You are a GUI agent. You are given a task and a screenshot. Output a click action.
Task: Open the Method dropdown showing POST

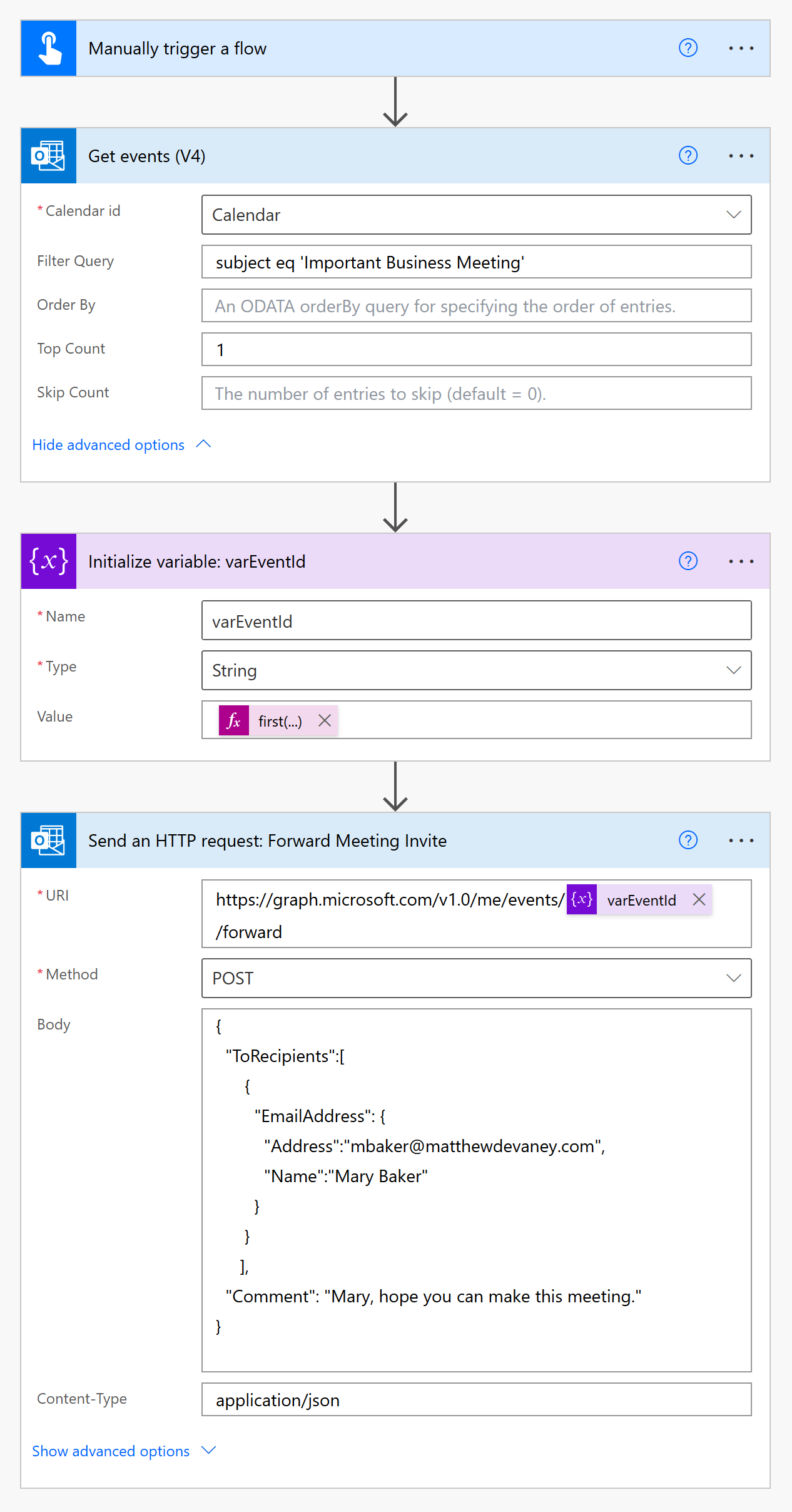pyautogui.click(x=733, y=979)
